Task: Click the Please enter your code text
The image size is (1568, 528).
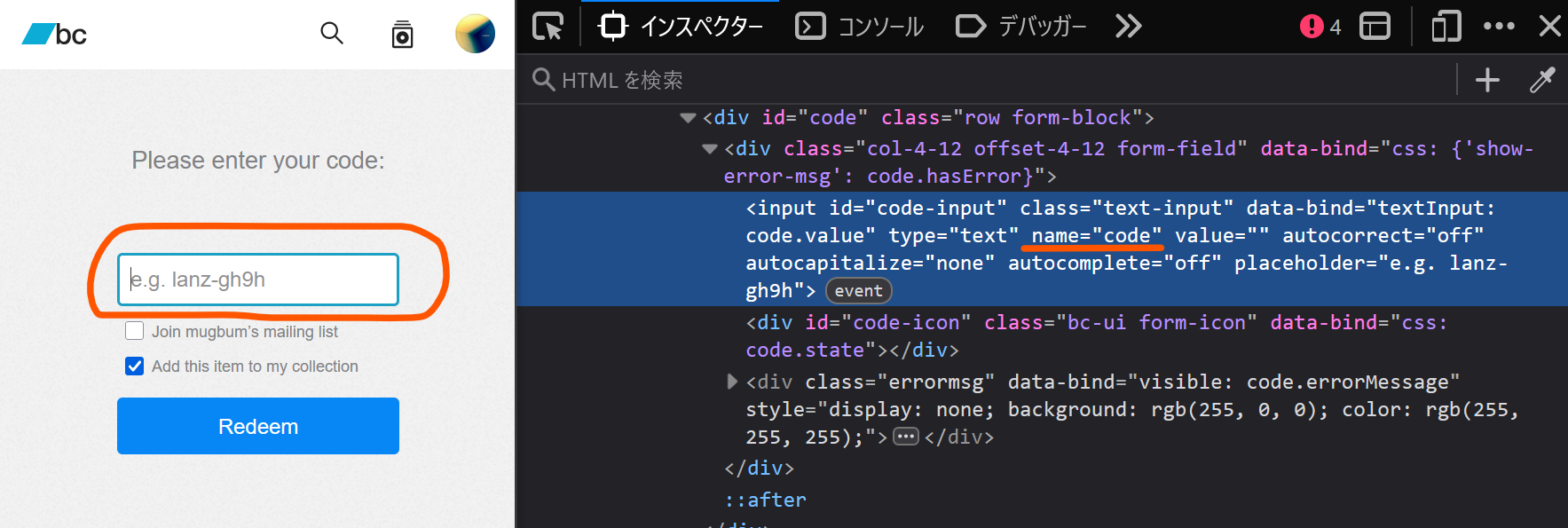Action: (258, 161)
